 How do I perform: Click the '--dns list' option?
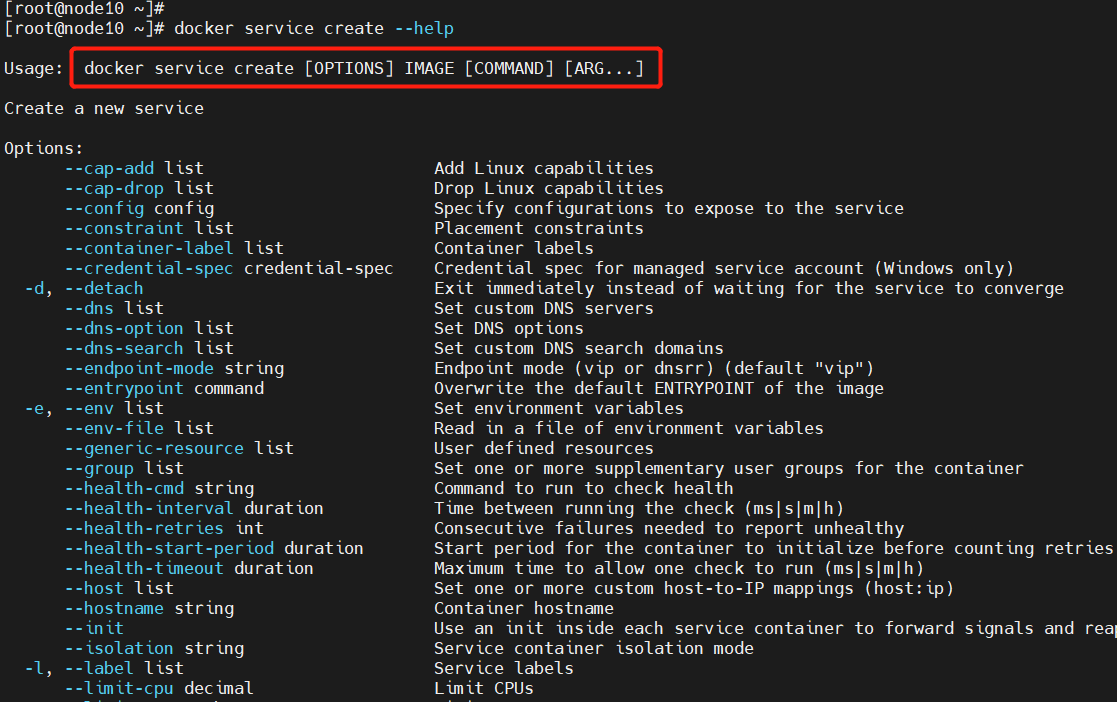114,308
